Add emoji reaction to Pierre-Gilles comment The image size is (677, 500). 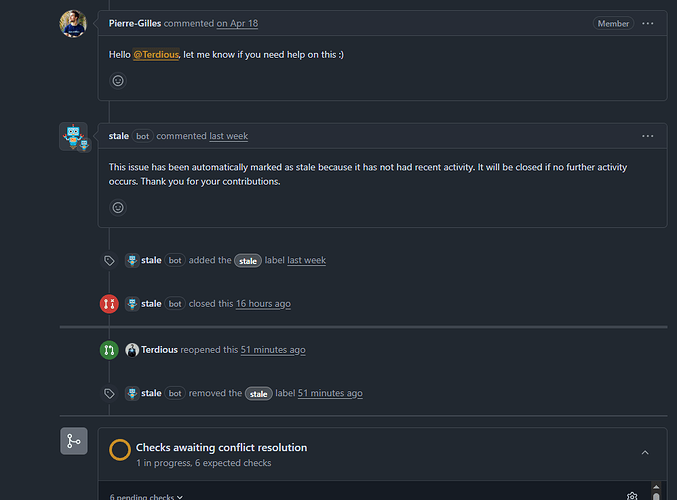click(118, 80)
